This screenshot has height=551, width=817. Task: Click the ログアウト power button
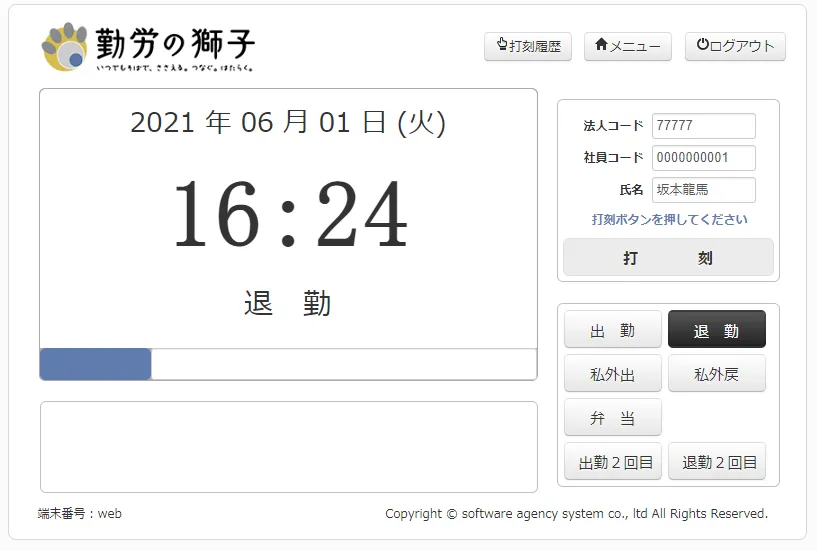pyautogui.click(x=735, y=46)
